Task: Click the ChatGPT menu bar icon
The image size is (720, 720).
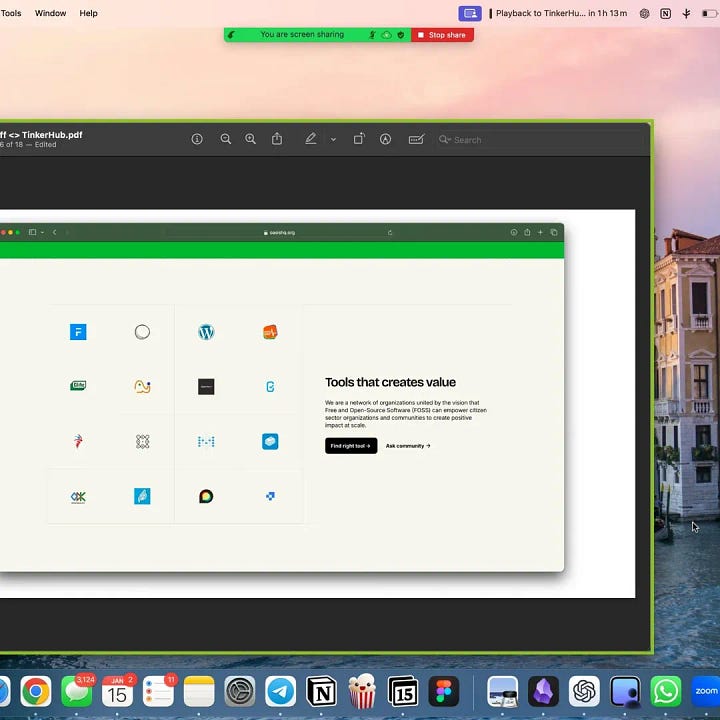Action: (644, 13)
